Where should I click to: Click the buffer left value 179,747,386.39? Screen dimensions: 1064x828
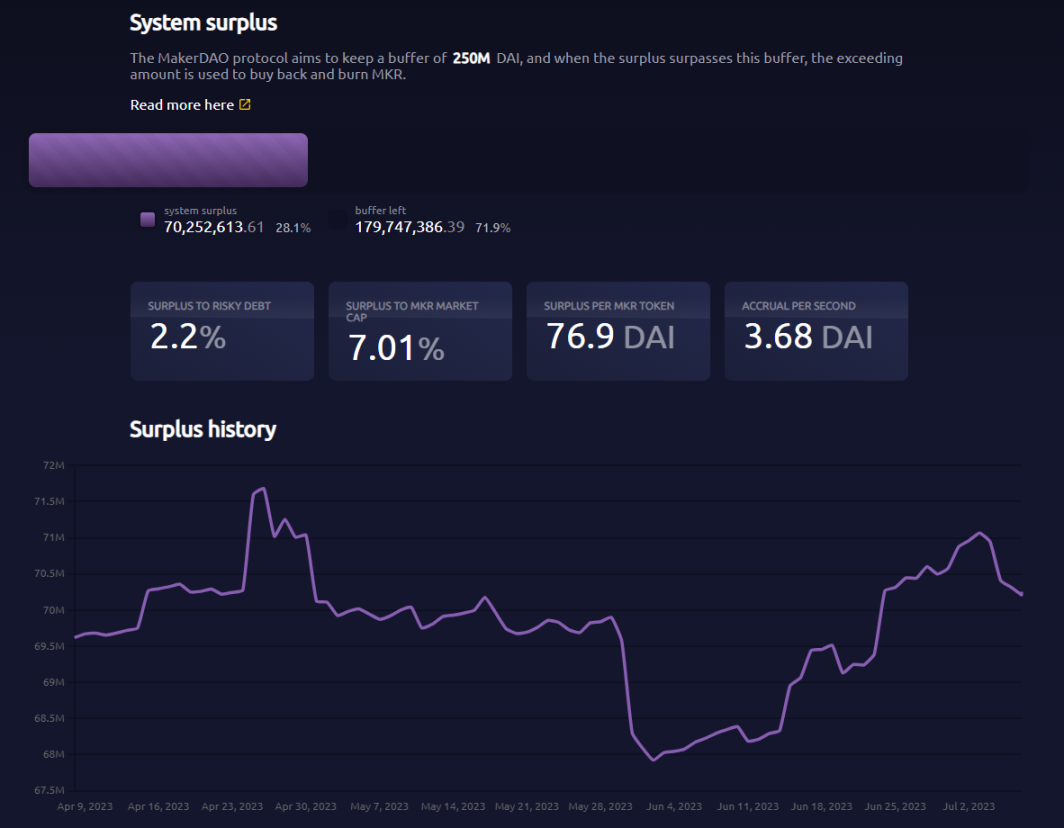pos(410,227)
